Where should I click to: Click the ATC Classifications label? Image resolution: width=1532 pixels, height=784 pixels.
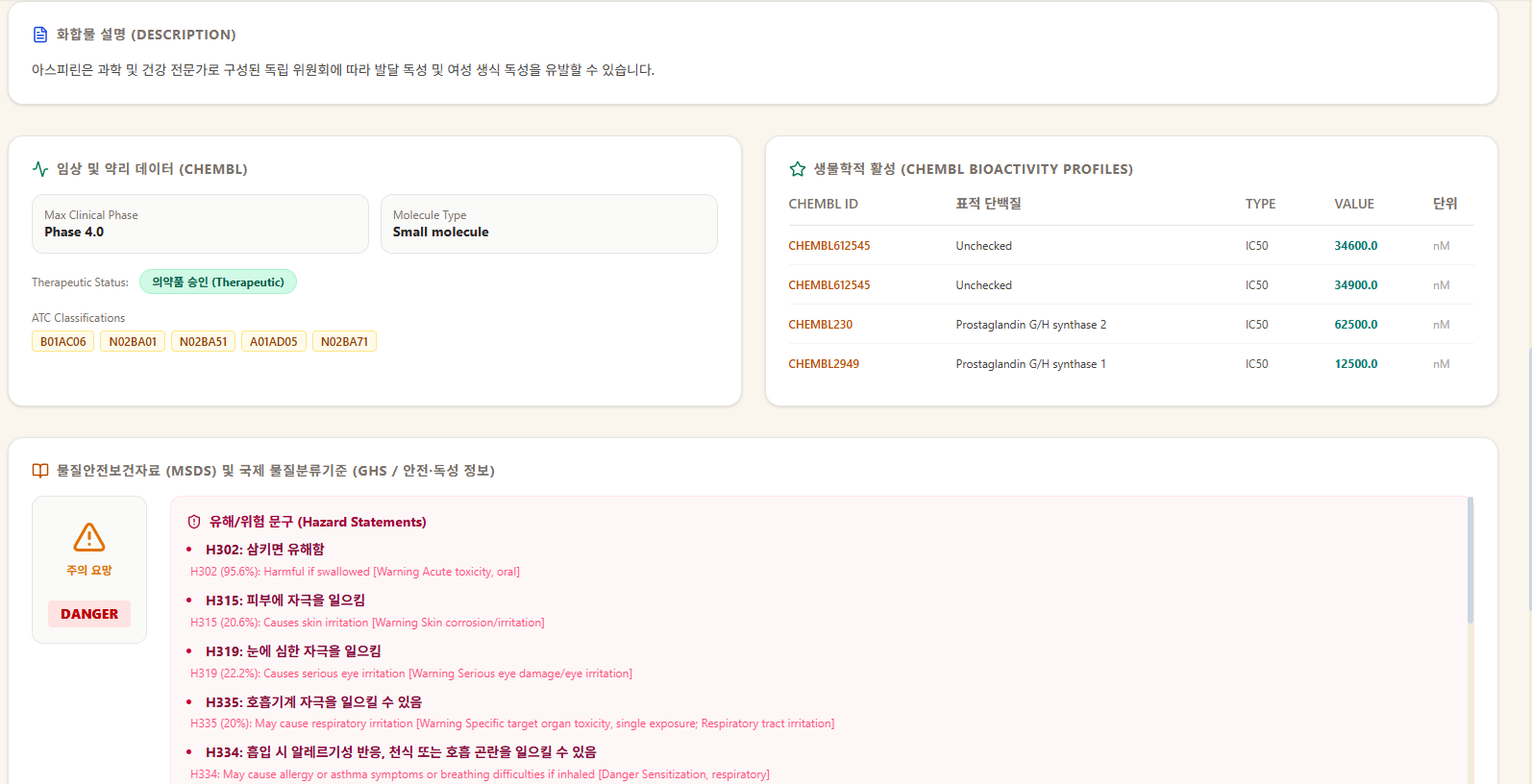click(x=78, y=318)
